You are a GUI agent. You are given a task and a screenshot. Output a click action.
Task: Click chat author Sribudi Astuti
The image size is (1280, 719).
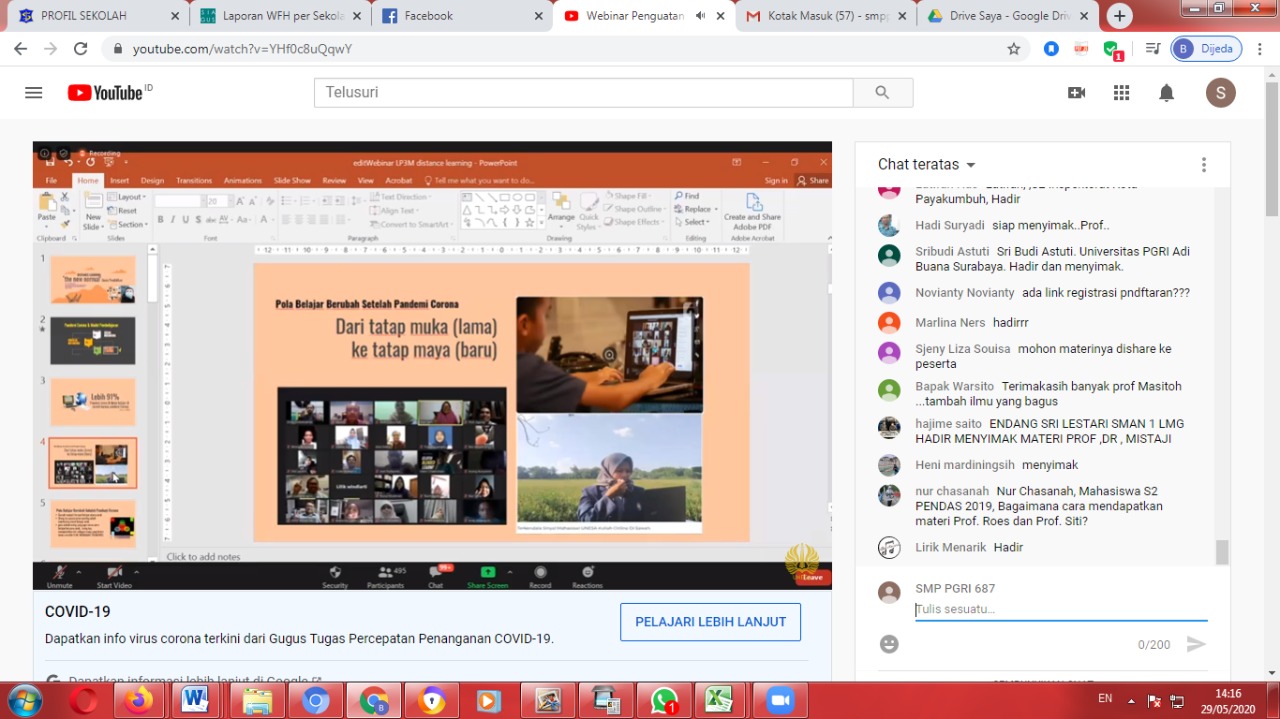[952, 252]
